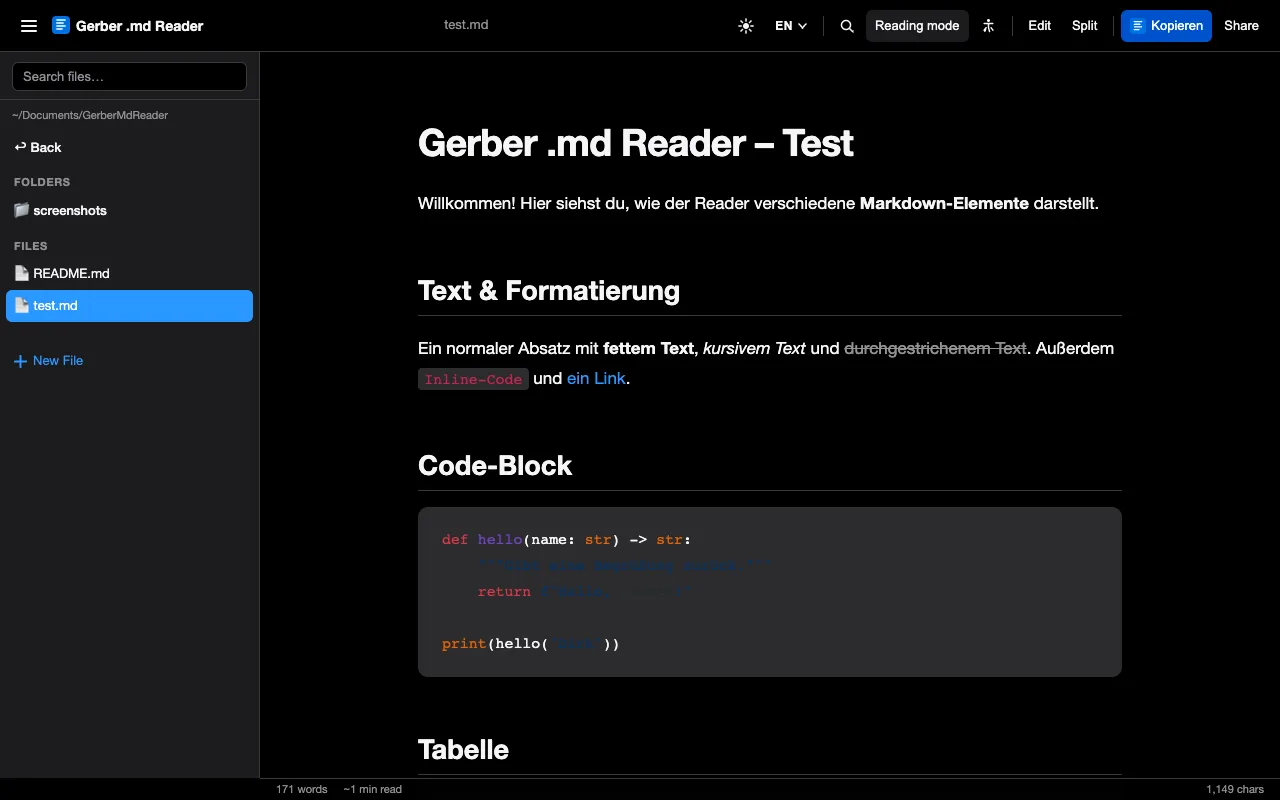Click the Code-Block heading
The image size is (1280, 800).
pos(495,465)
